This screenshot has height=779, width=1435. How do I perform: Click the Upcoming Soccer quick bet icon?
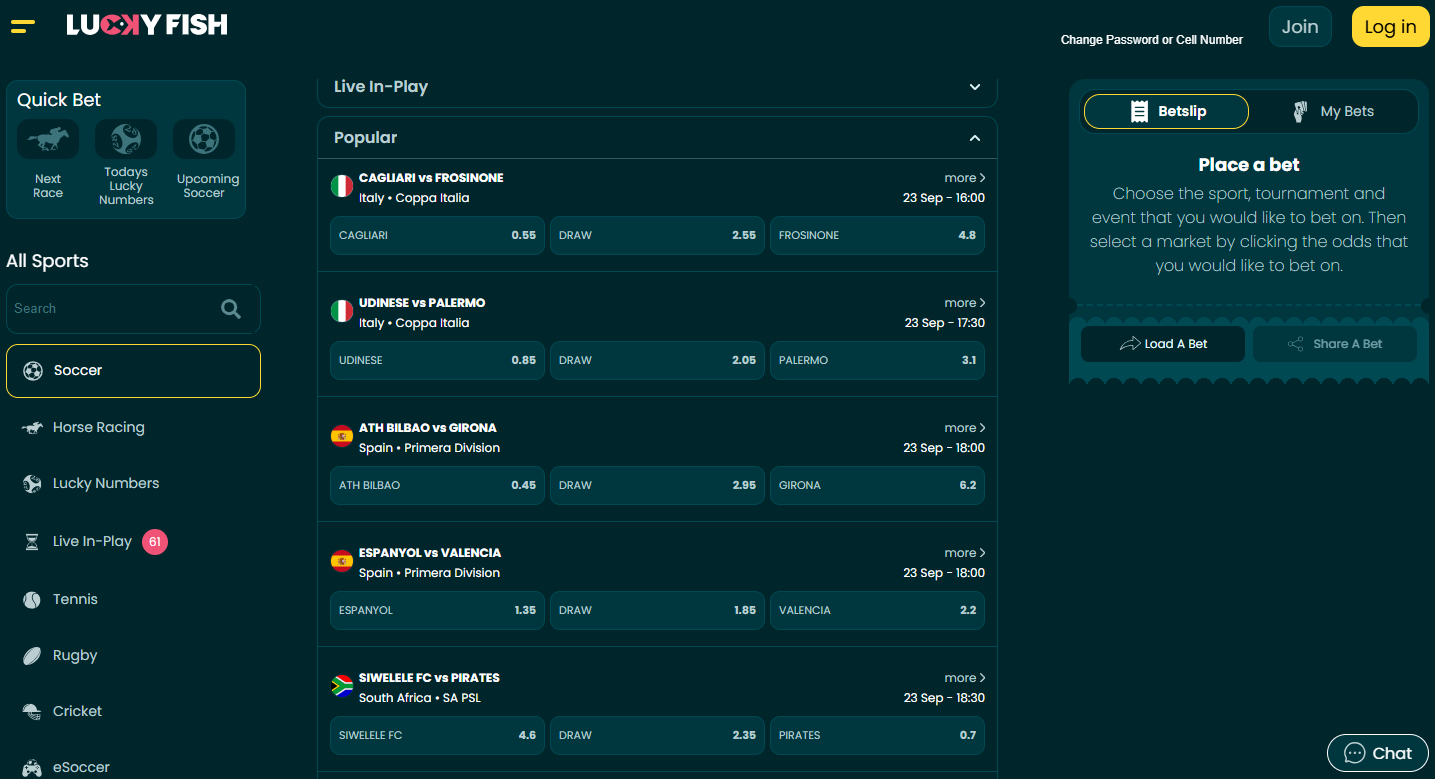pyautogui.click(x=204, y=139)
